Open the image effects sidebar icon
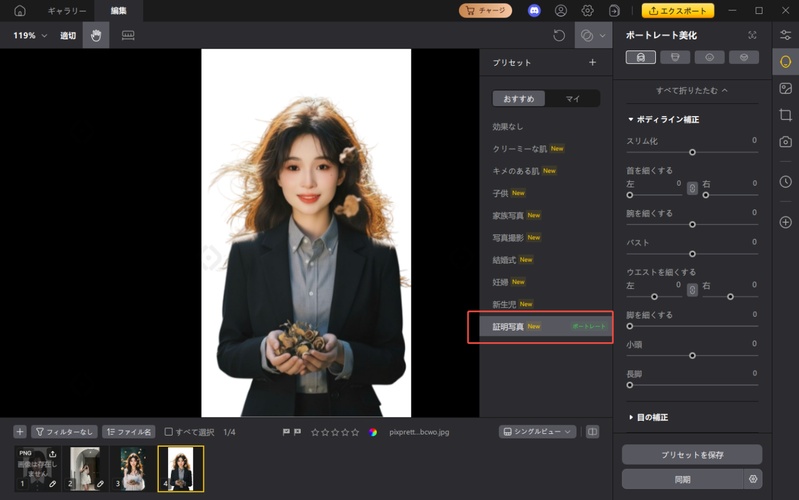This screenshot has height=500, width=799. pyautogui.click(x=785, y=89)
